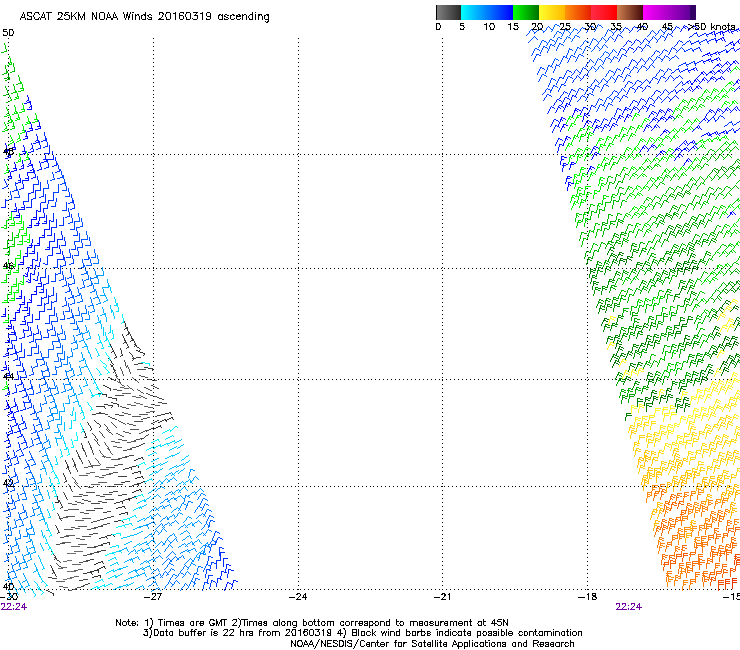Click the "15" legend speed label

pos(513,27)
